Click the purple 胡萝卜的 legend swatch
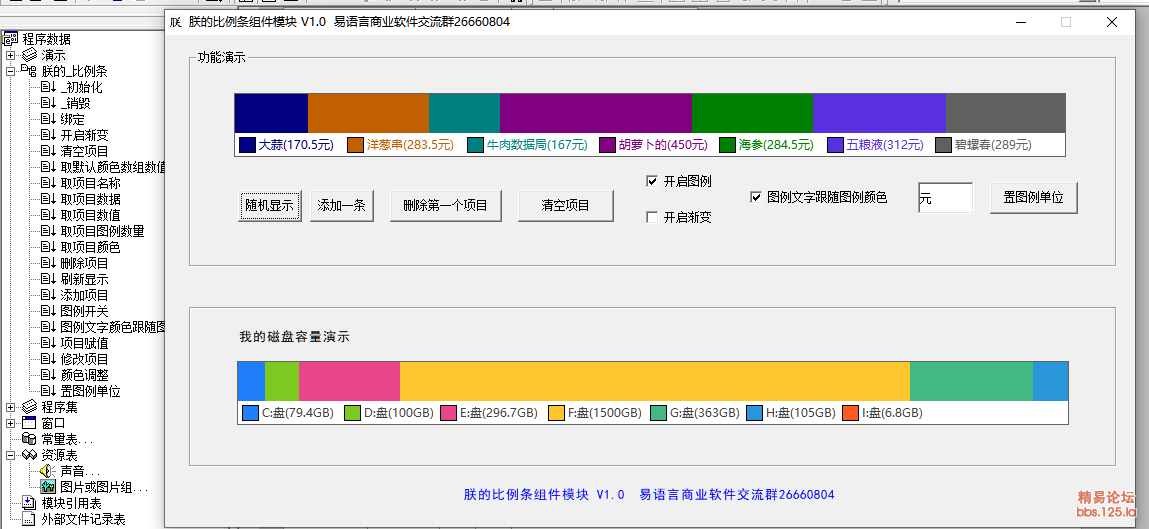The image size is (1149, 529). pyautogui.click(x=607, y=145)
